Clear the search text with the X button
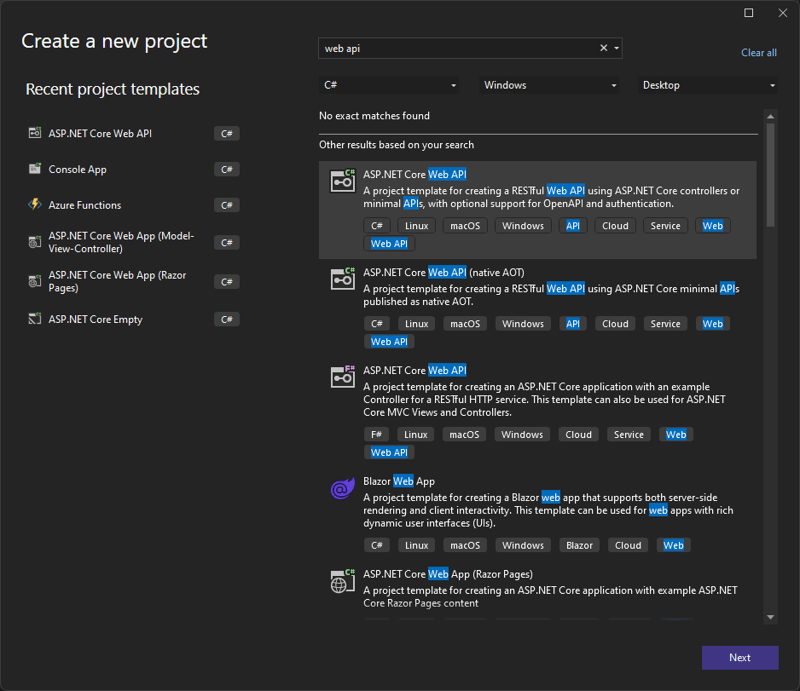Screen dimensions: 800x691 (603, 48)
